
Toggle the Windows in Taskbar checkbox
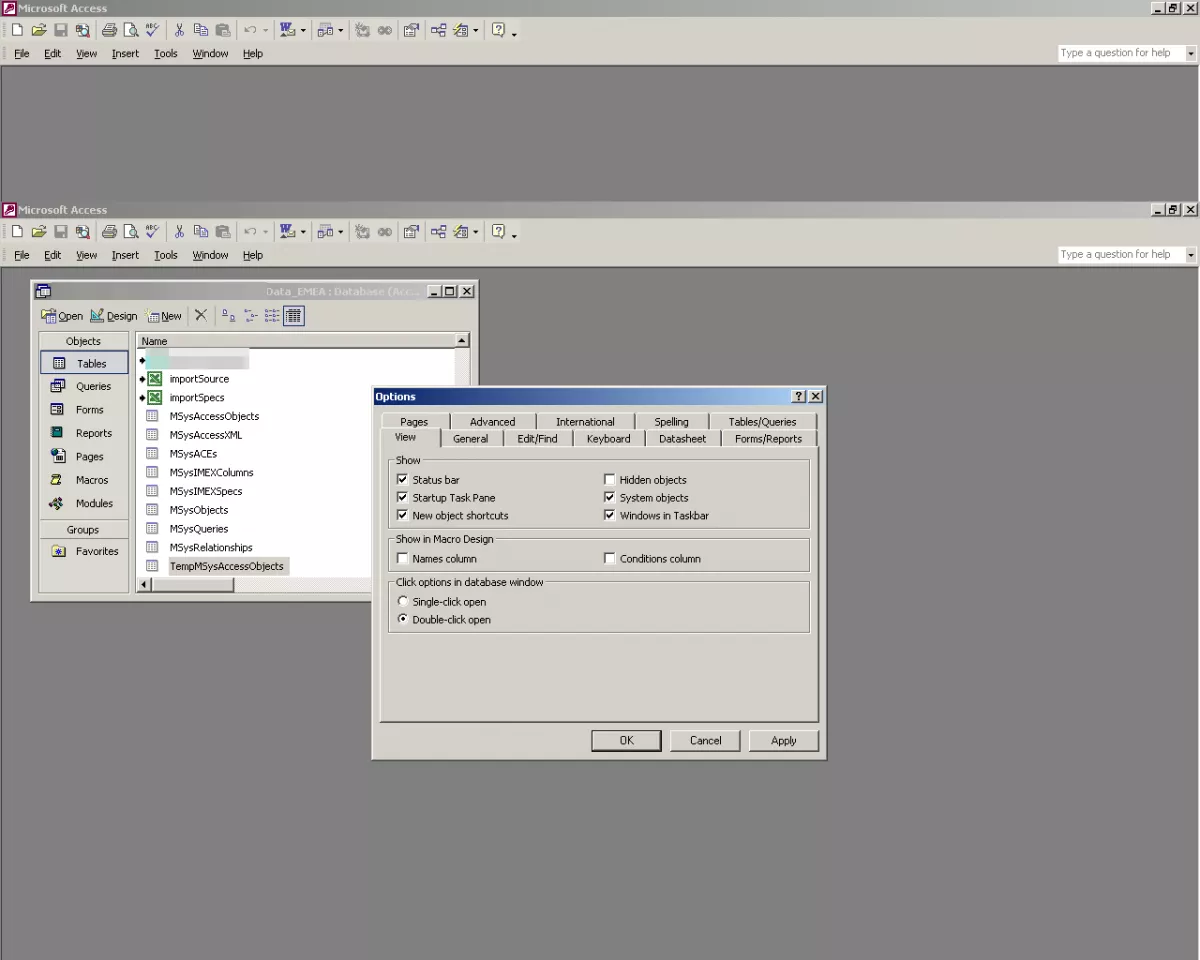coord(610,516)
